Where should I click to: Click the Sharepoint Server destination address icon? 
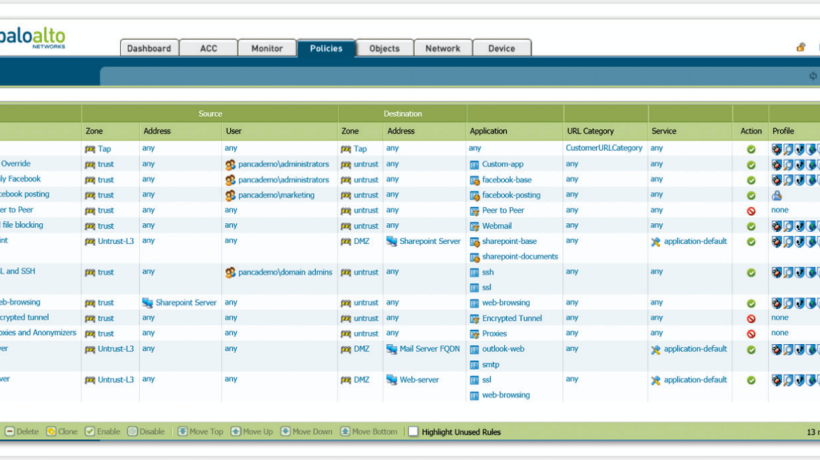(392, 241)
